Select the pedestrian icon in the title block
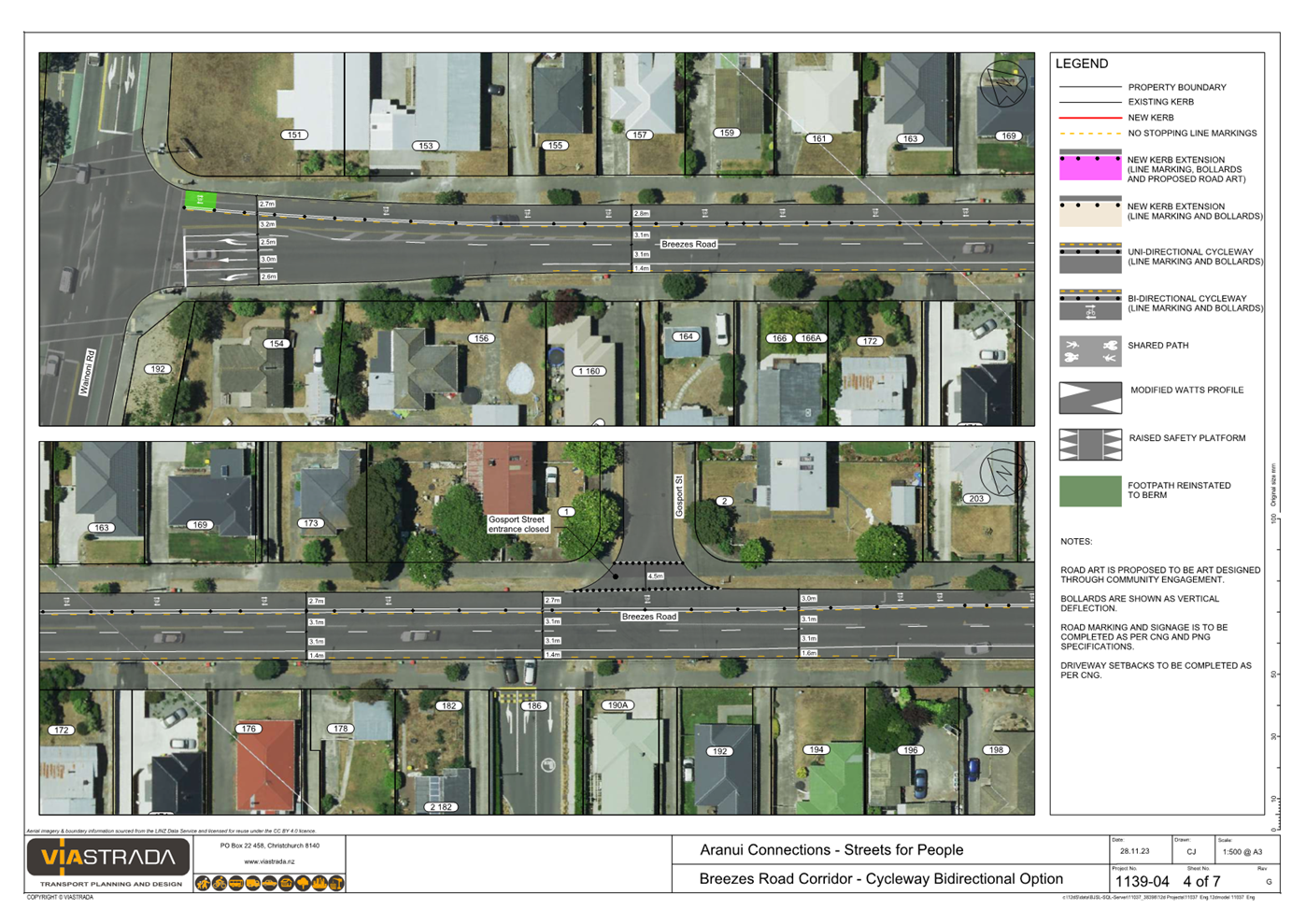 pyautogui.click(x=203, y=883)
